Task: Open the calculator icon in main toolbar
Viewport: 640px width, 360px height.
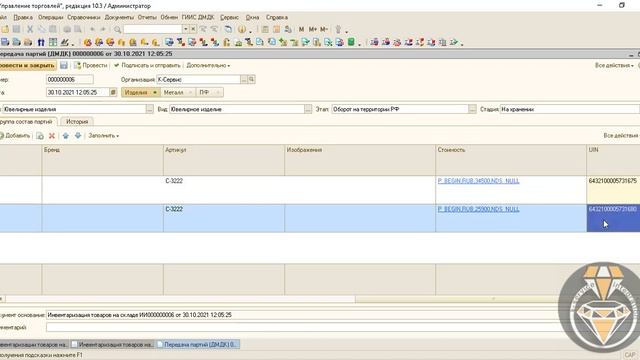Action: pos(265,29)
